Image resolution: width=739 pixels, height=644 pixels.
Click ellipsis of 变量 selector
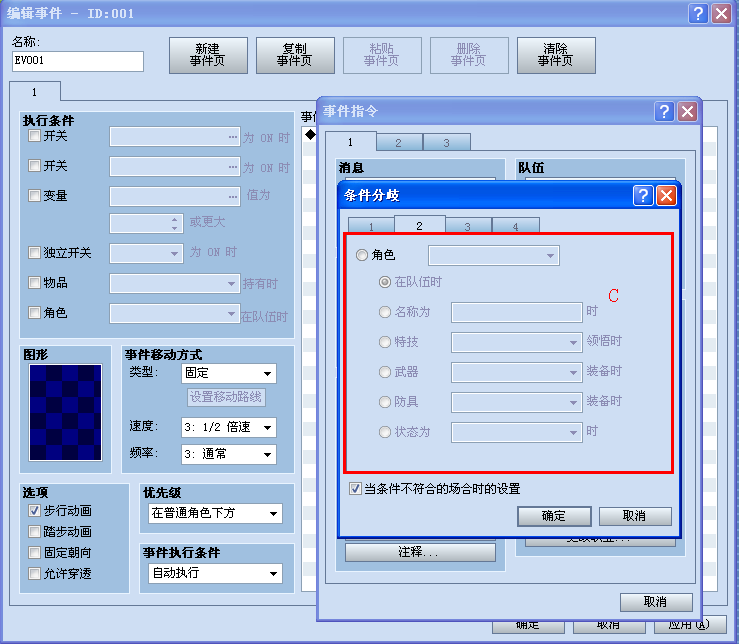click(233, 197)
